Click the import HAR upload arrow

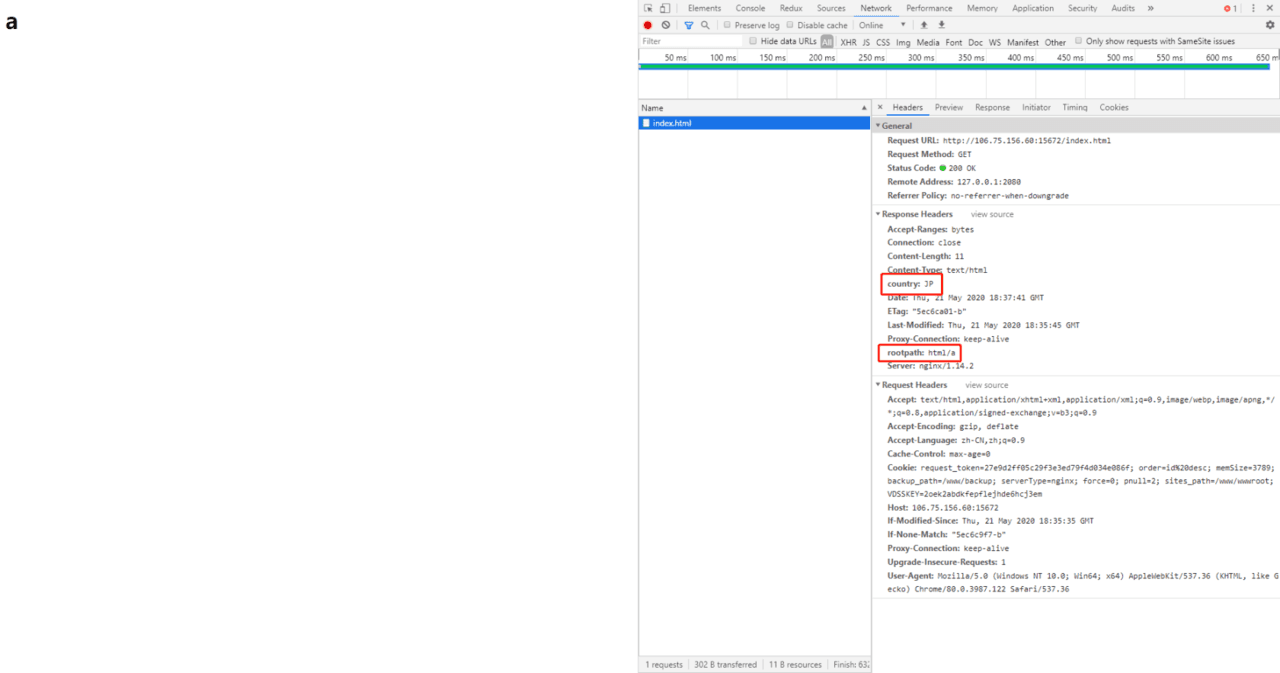click(x=924, y=25)
